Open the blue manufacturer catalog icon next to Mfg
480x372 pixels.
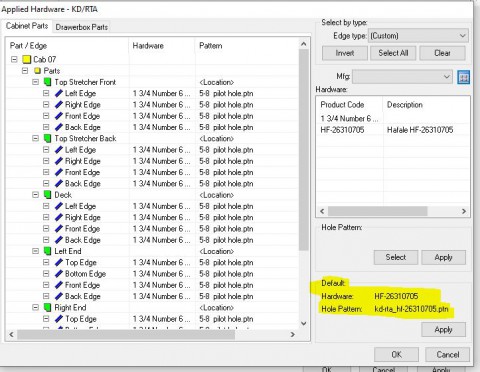pos(464,77)
